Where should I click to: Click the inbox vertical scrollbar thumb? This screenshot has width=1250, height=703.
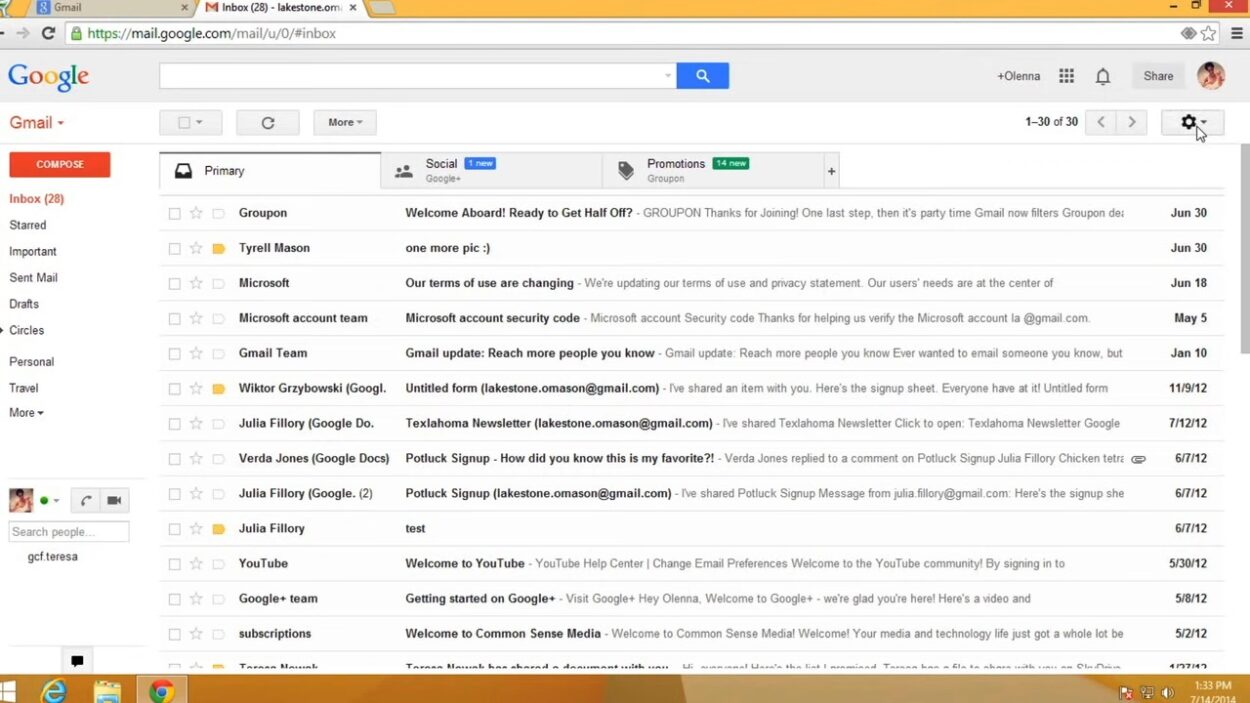click(x=1244, y=248)
